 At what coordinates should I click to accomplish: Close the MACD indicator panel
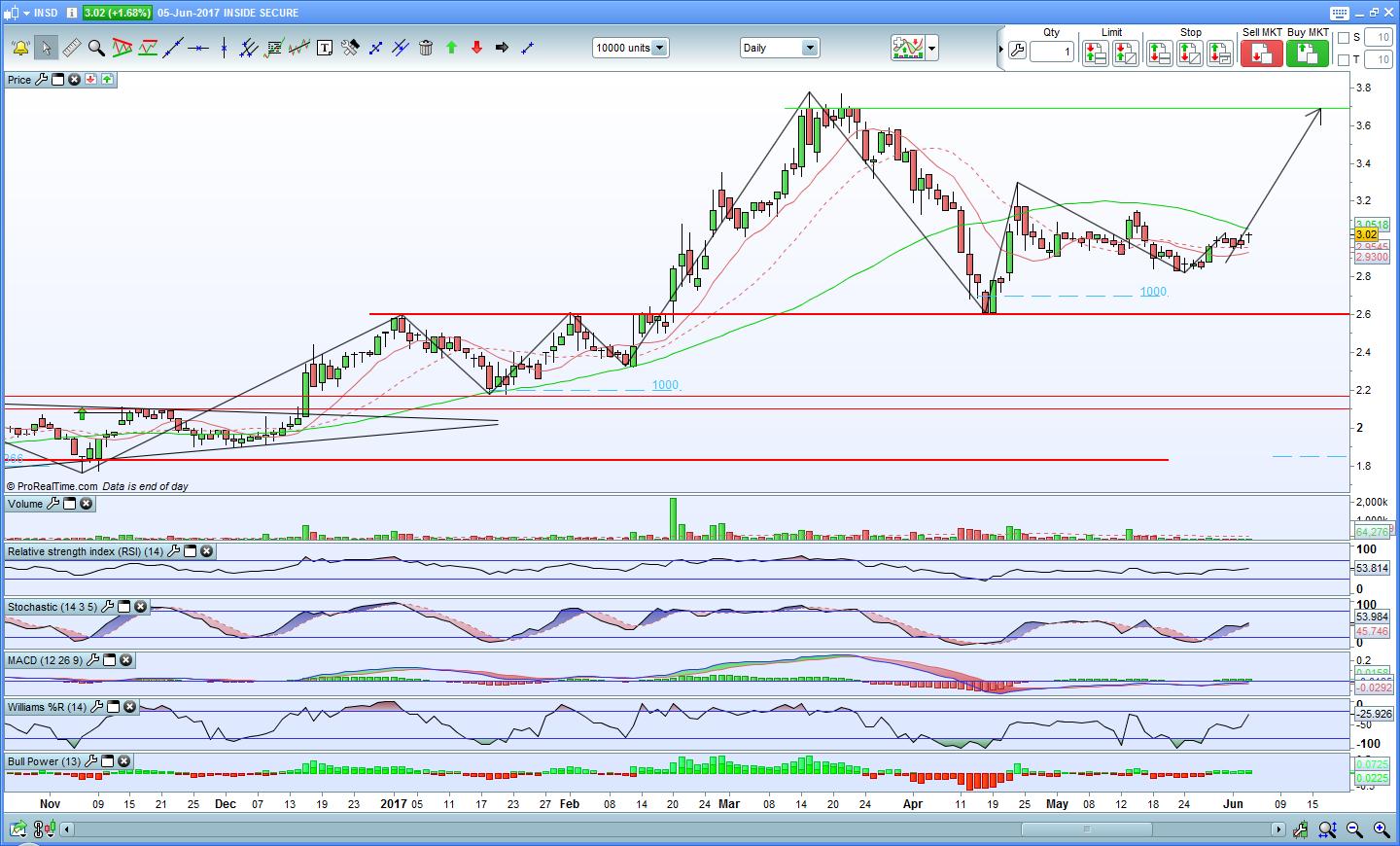[x=125, y=660]
